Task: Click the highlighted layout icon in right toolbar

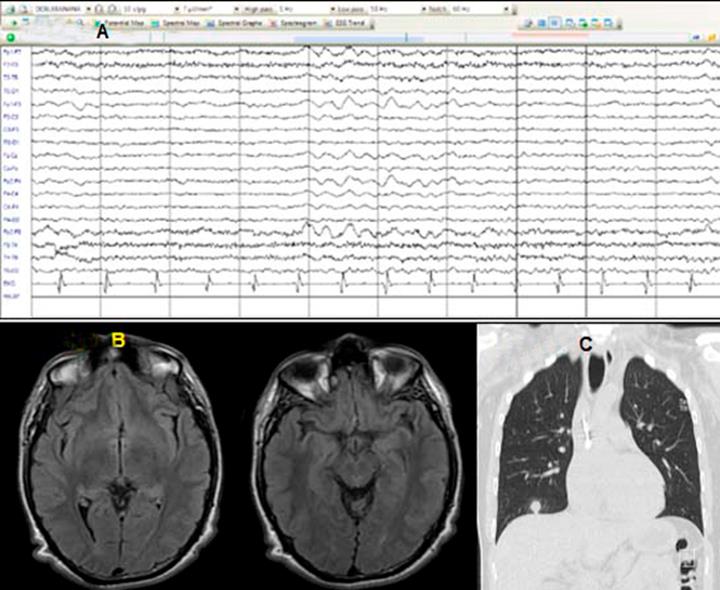Action: coord(555,21)
